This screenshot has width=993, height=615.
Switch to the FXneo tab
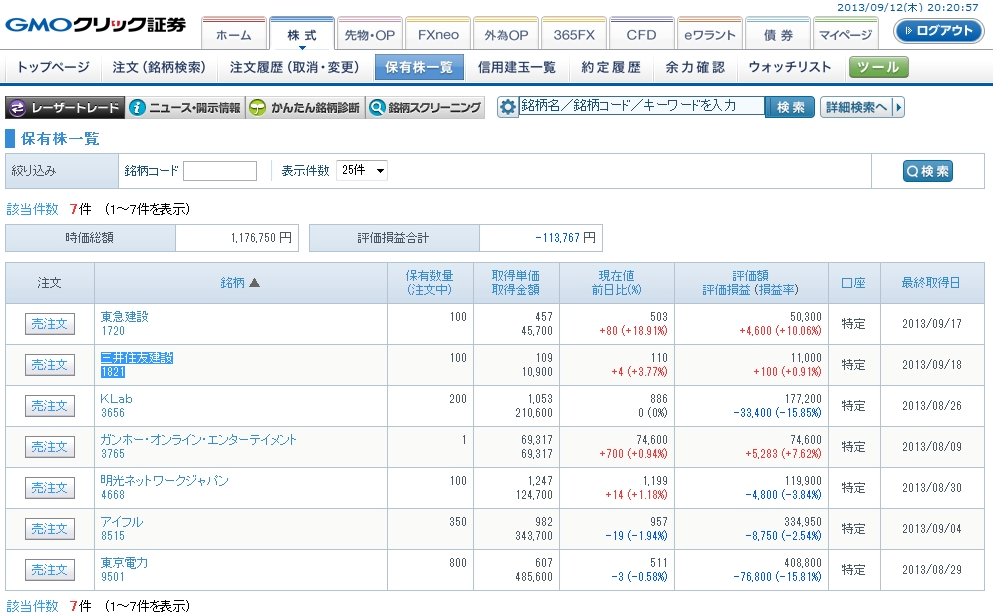click(437, 35)
